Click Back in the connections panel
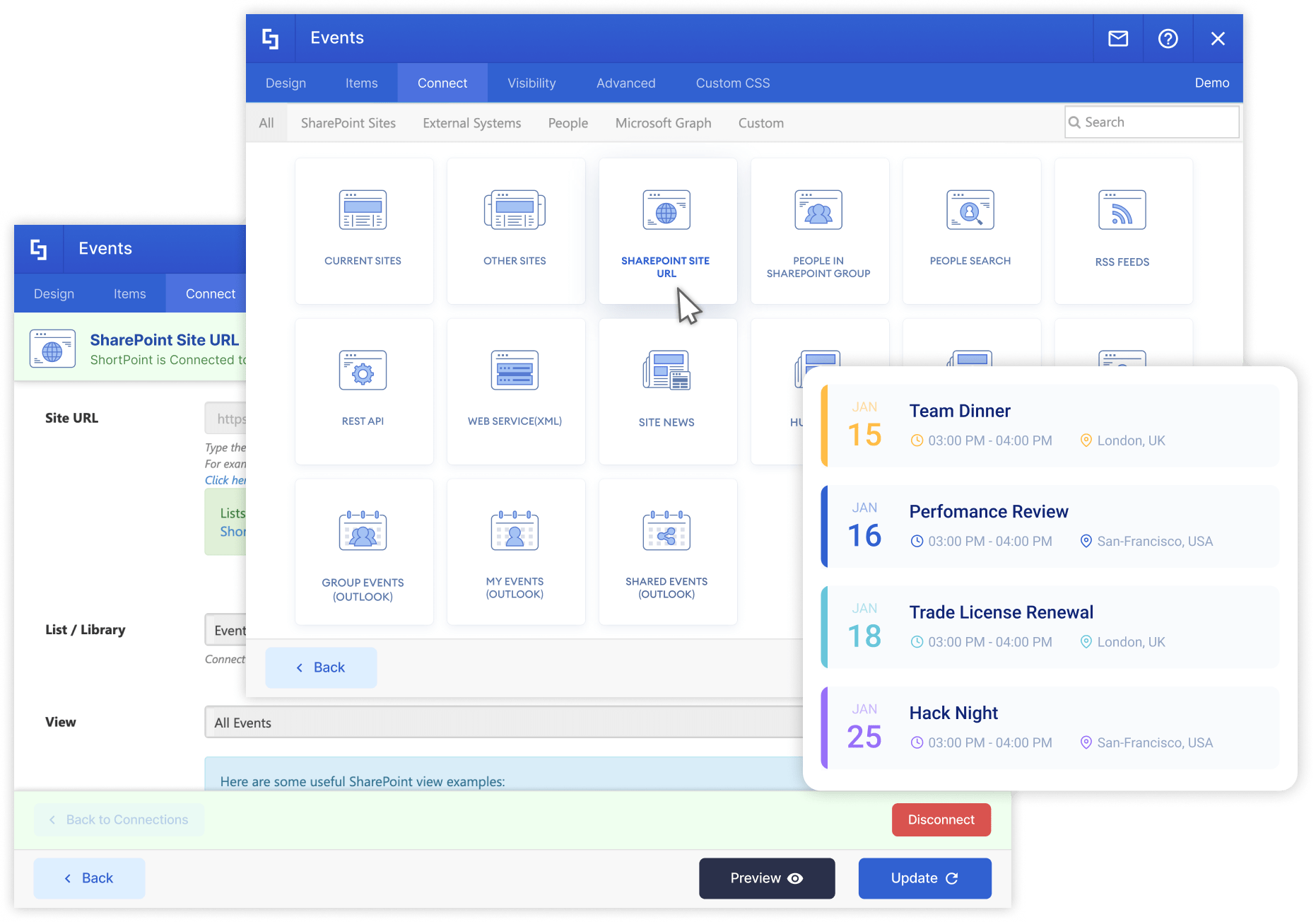 pos(321,667)
